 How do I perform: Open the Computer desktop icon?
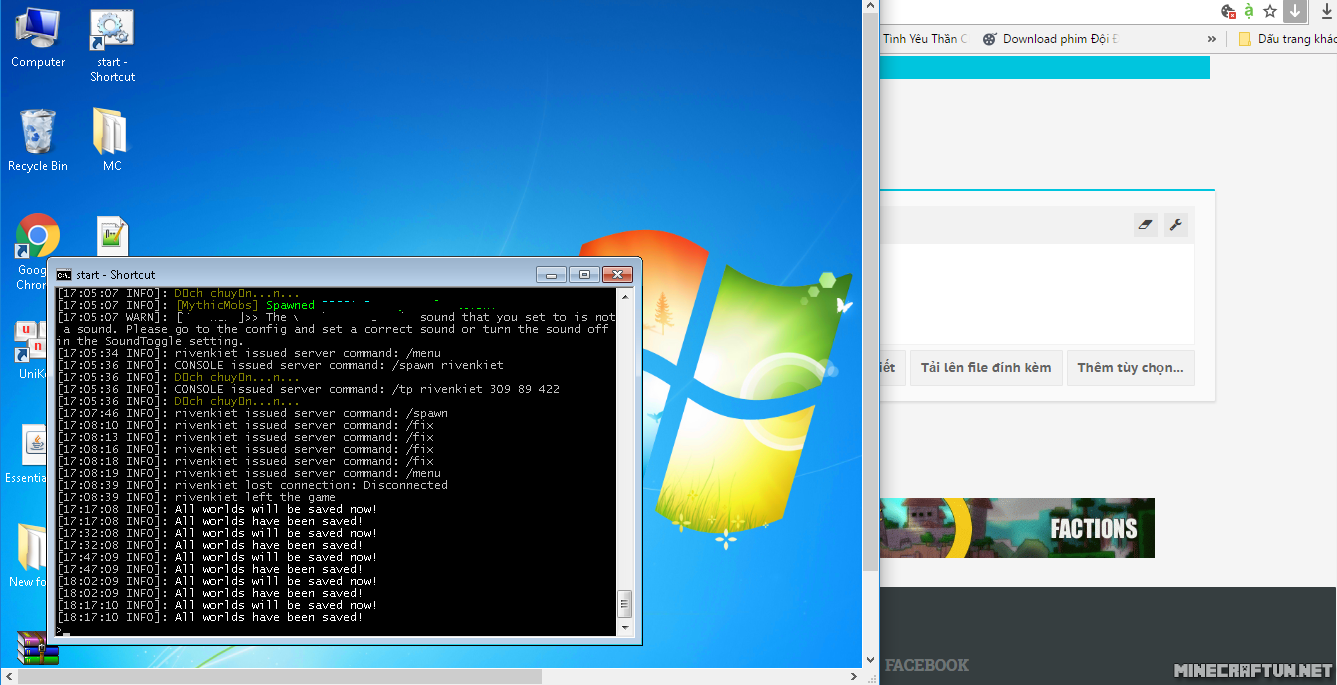(x=38, y=38)
